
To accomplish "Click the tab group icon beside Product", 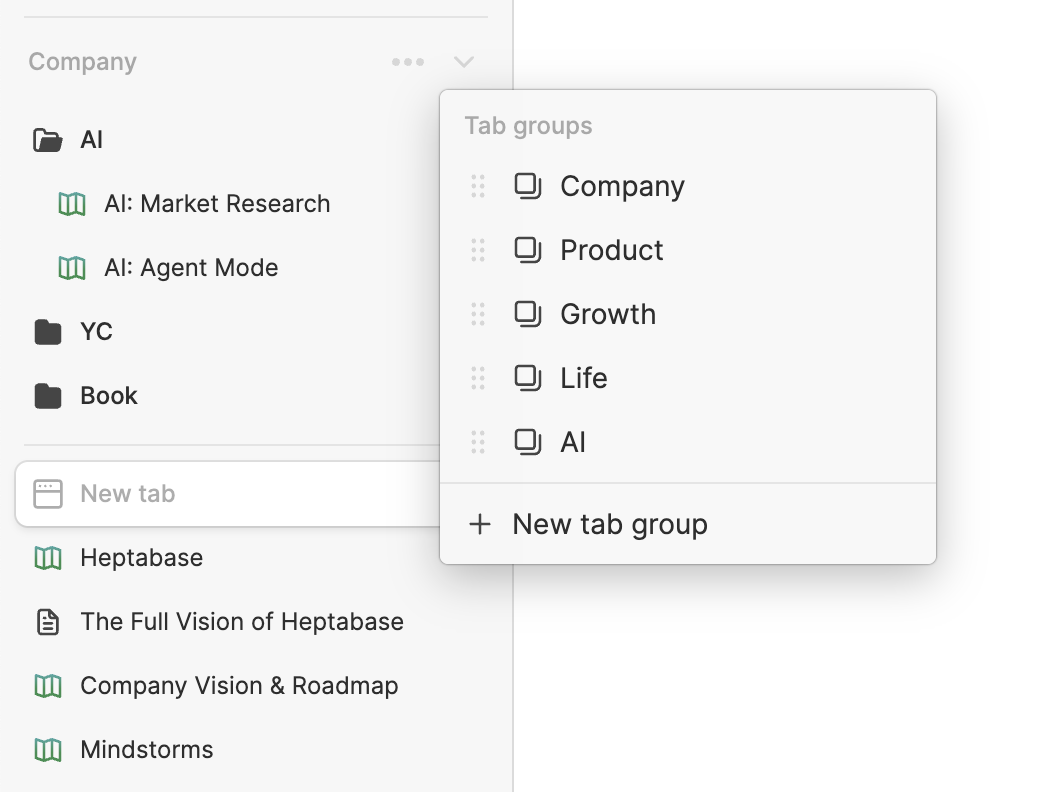I will pyautogui.click(x=527, y=250).
